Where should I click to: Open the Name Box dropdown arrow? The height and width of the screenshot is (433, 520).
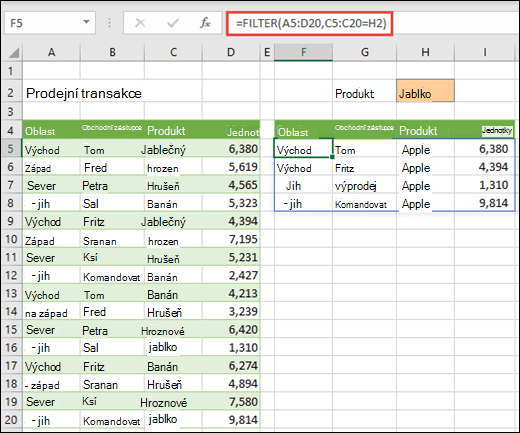[86, 22]
